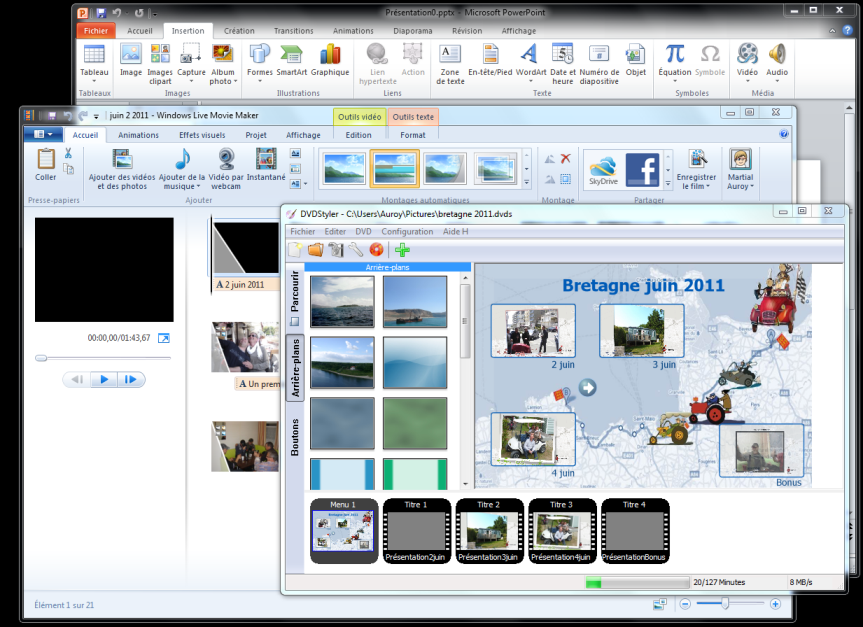This screenshot has height=627, width=863.
Task: Burn the DVD using DVDStyler disc icon
Action: [376, 250]
